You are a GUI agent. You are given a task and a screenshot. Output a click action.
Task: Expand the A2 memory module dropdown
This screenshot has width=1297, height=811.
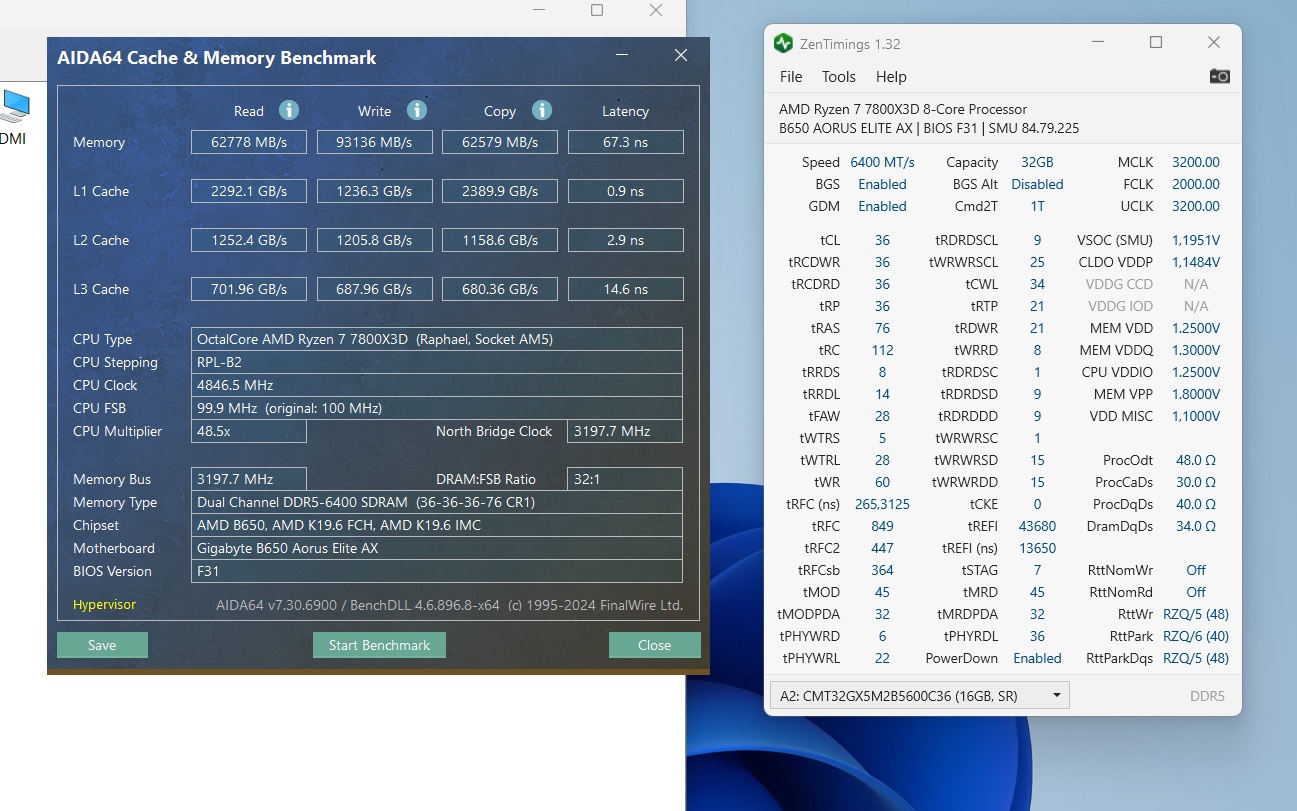point(919,695)
